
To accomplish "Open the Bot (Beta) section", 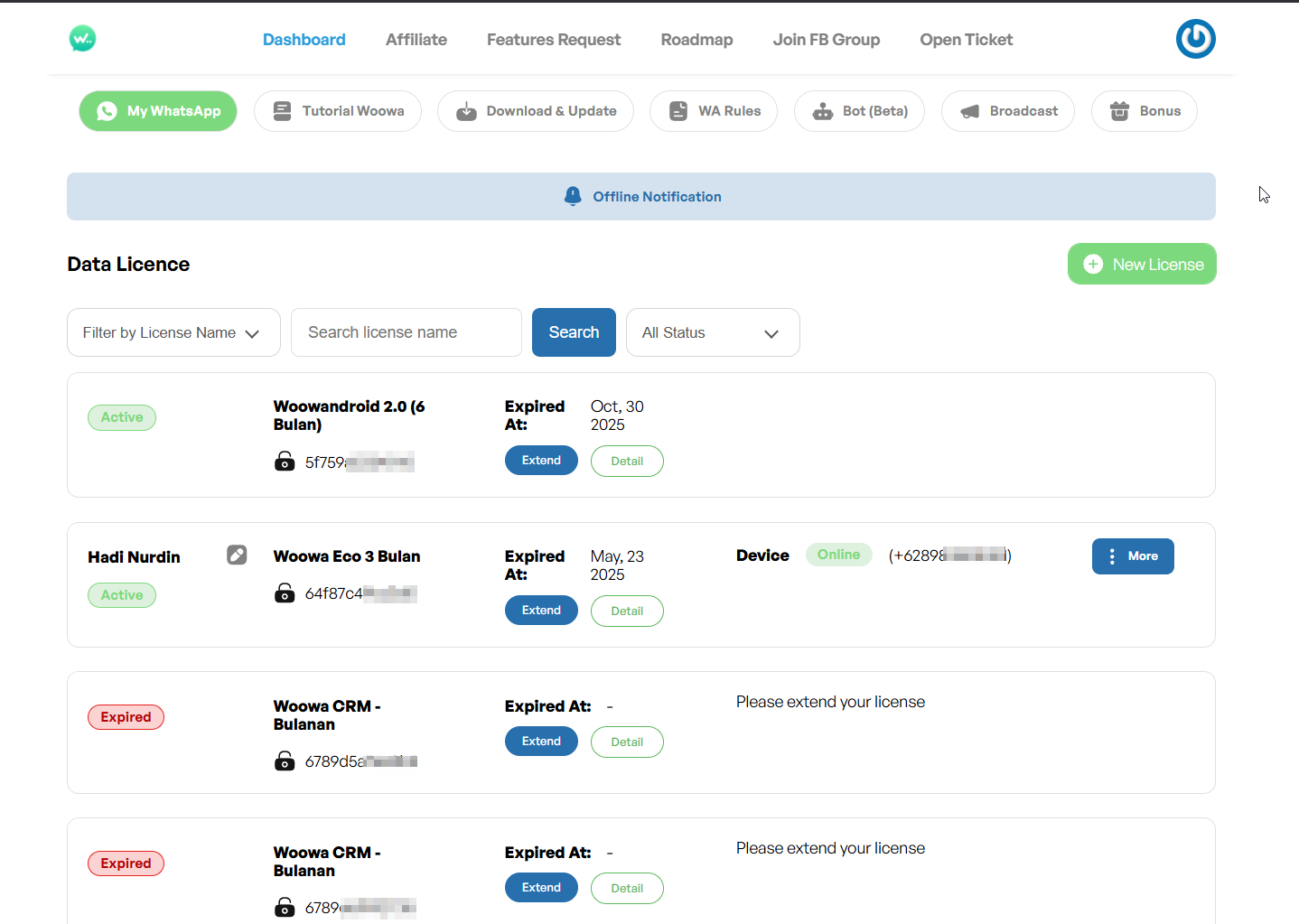I will [x=859, y=111].
